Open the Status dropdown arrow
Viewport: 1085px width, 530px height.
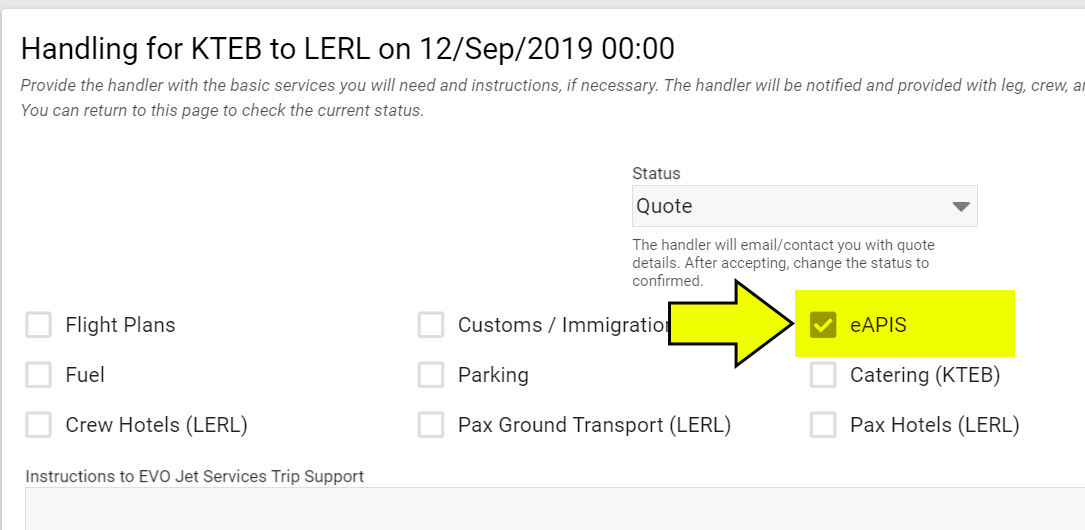960,207
